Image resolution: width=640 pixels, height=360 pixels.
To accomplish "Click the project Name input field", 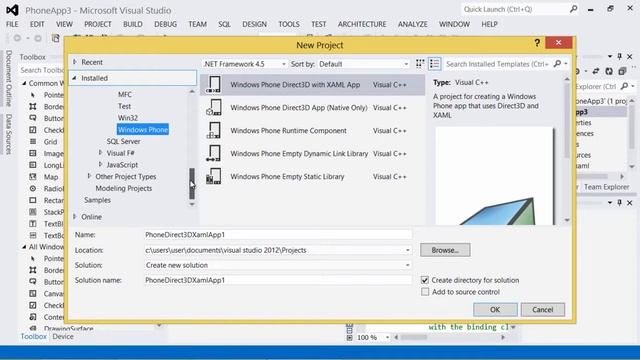I will [x=277, y=235].
